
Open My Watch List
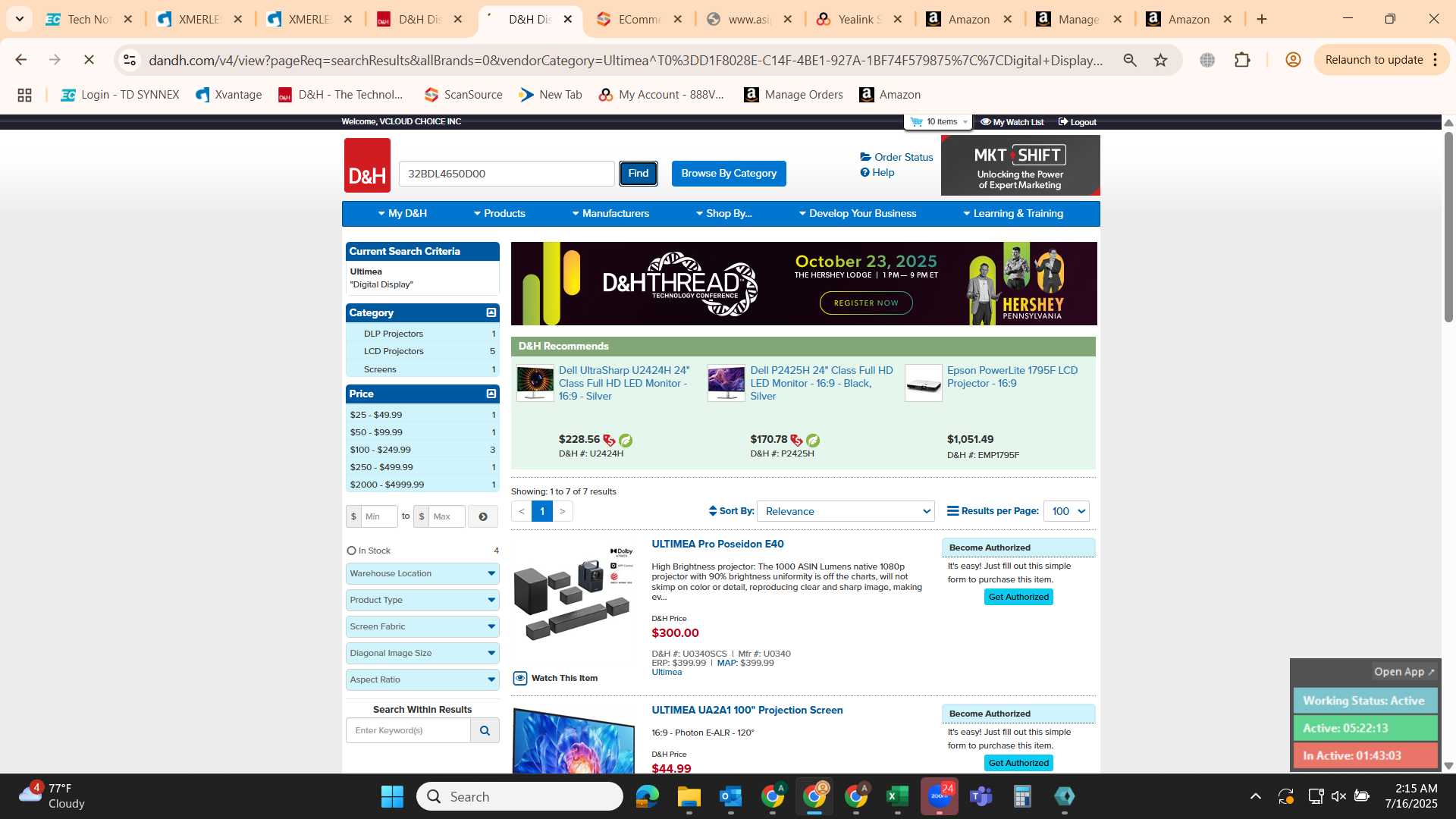point(1012,122)
